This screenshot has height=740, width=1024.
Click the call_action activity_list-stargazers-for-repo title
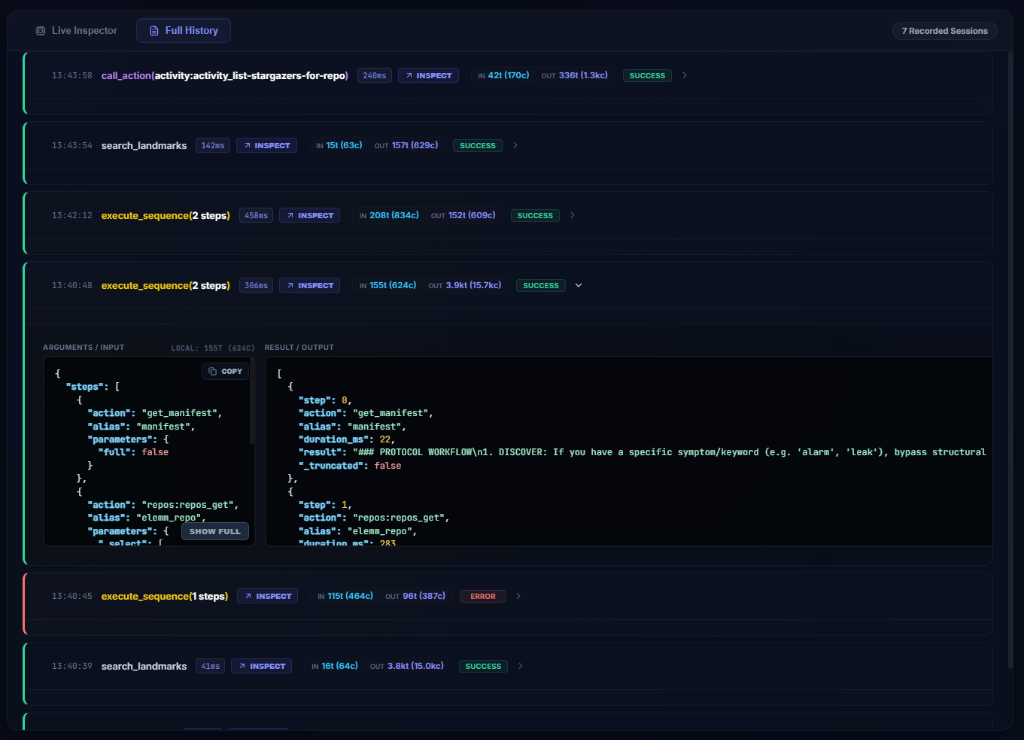225,76
